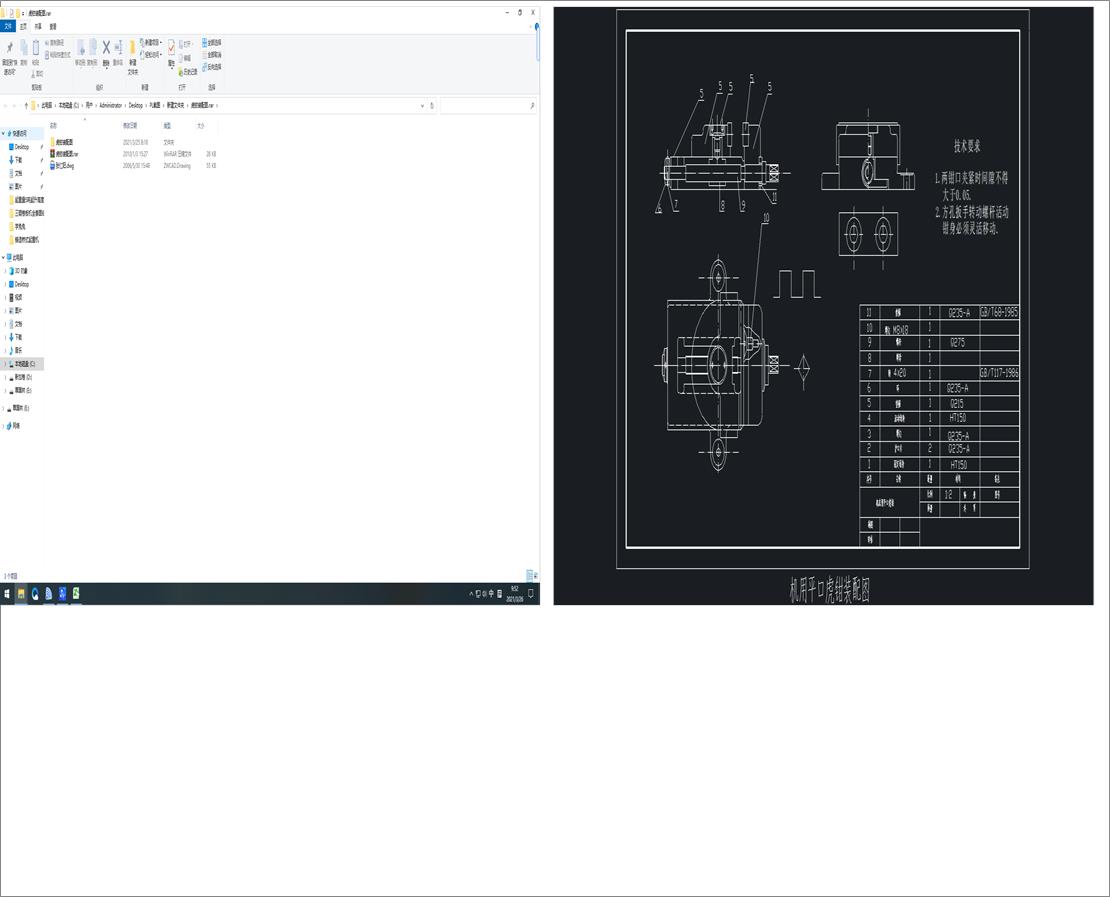Switch to the Share ribbon tab

tap(38, 26)
